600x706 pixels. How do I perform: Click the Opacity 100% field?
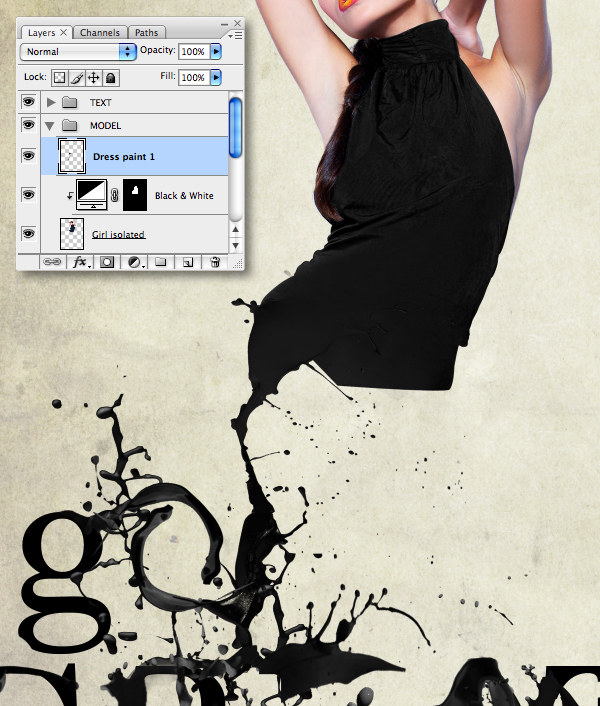click(194, 51)
